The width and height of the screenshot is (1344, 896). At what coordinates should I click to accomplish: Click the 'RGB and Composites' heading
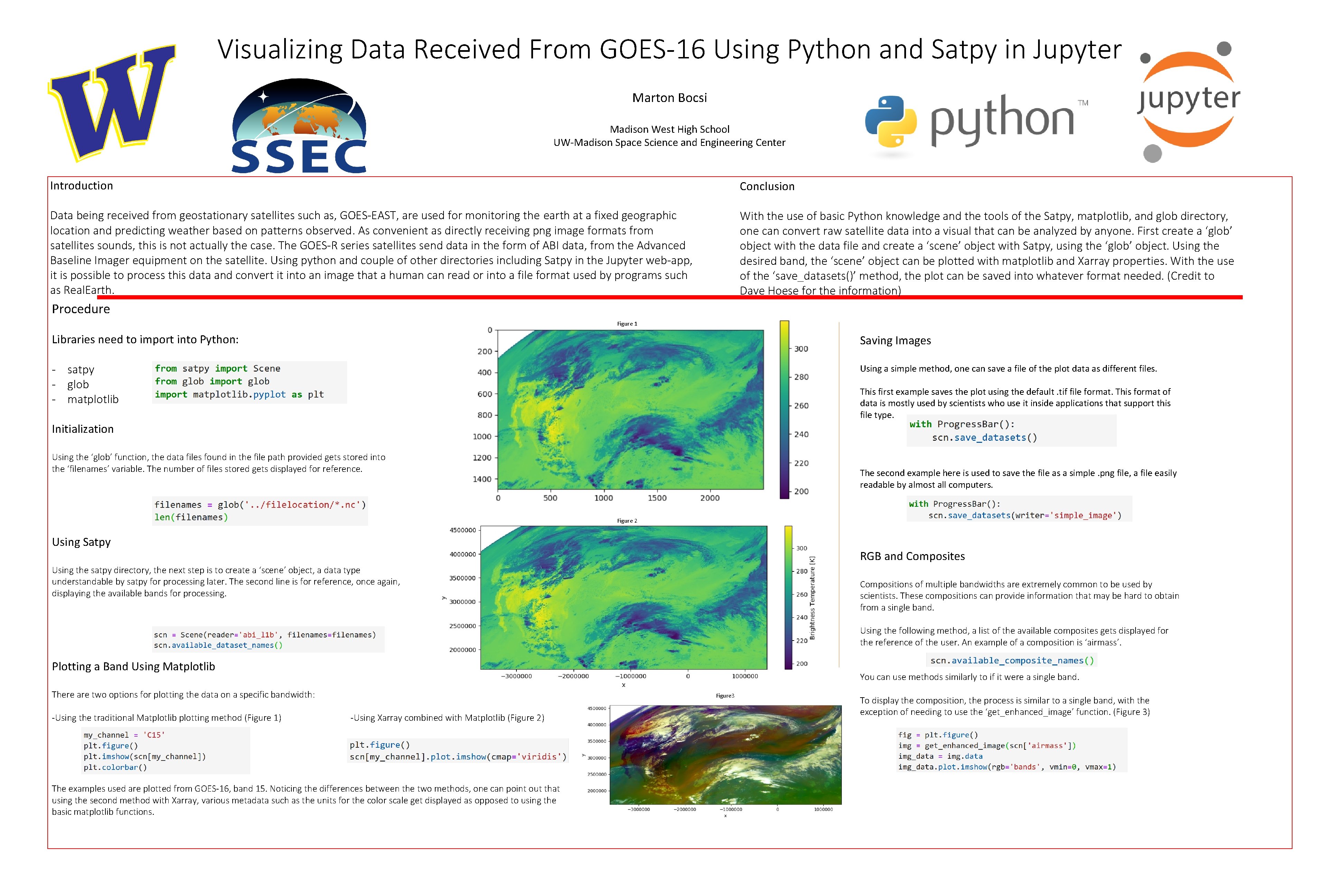[x=912, y=556]
